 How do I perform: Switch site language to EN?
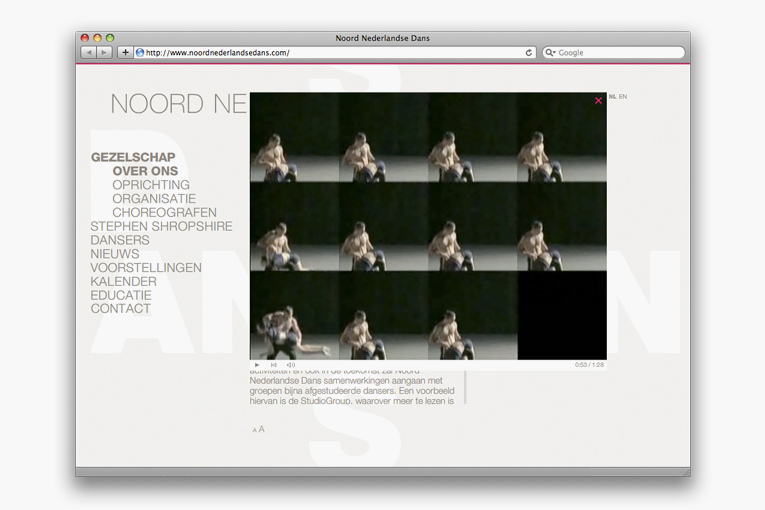[623, 97]
